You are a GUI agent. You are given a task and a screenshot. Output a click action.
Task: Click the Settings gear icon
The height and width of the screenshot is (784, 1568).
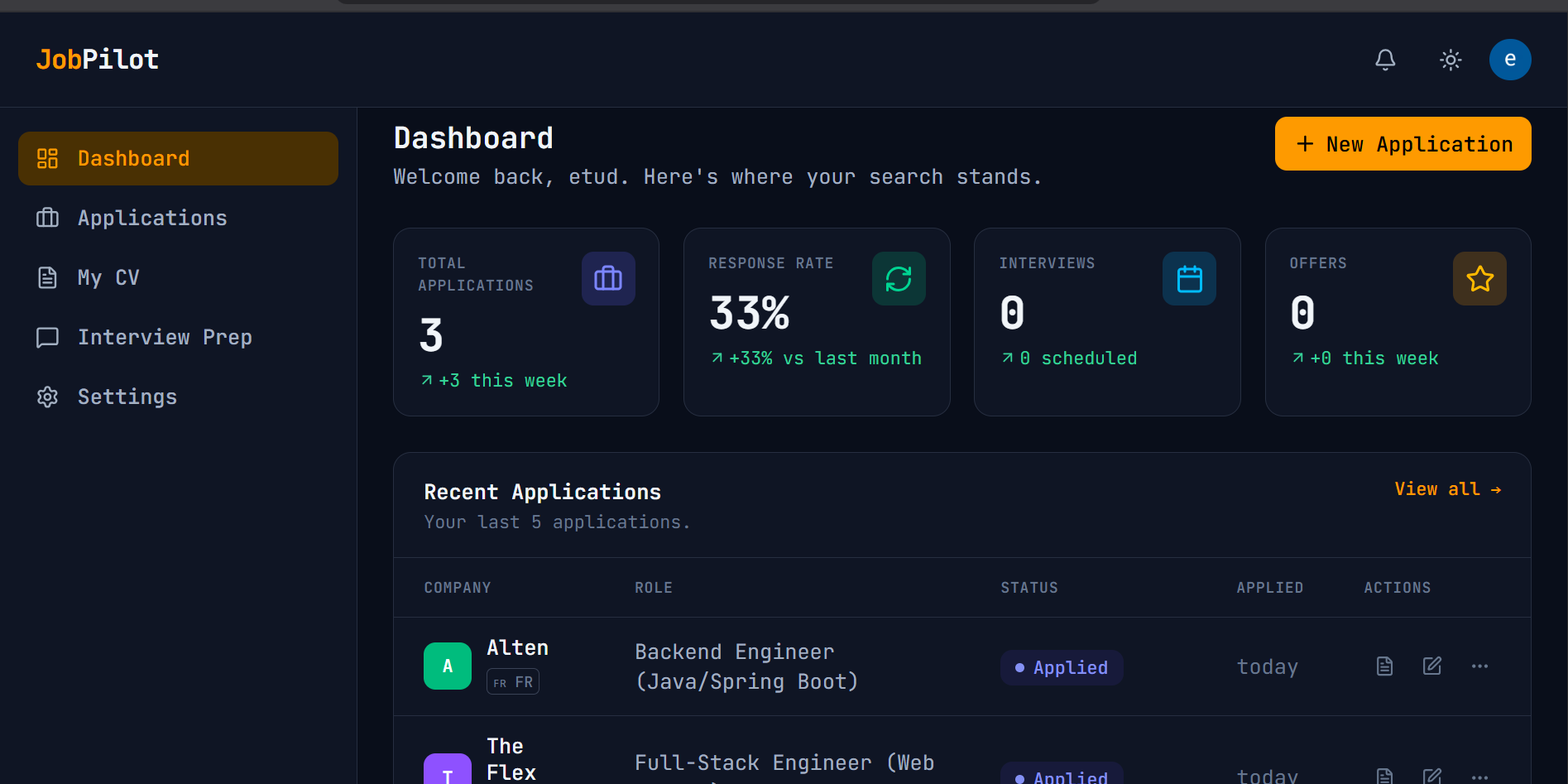[47, 397]
